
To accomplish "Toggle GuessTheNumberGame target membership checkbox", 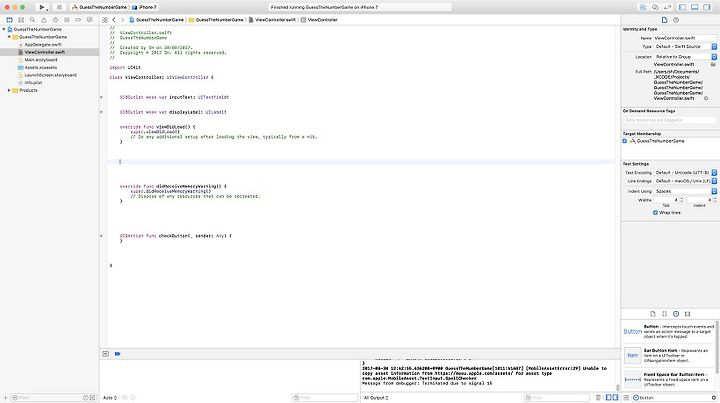I will pyautogui.click(x=624, y=141).
